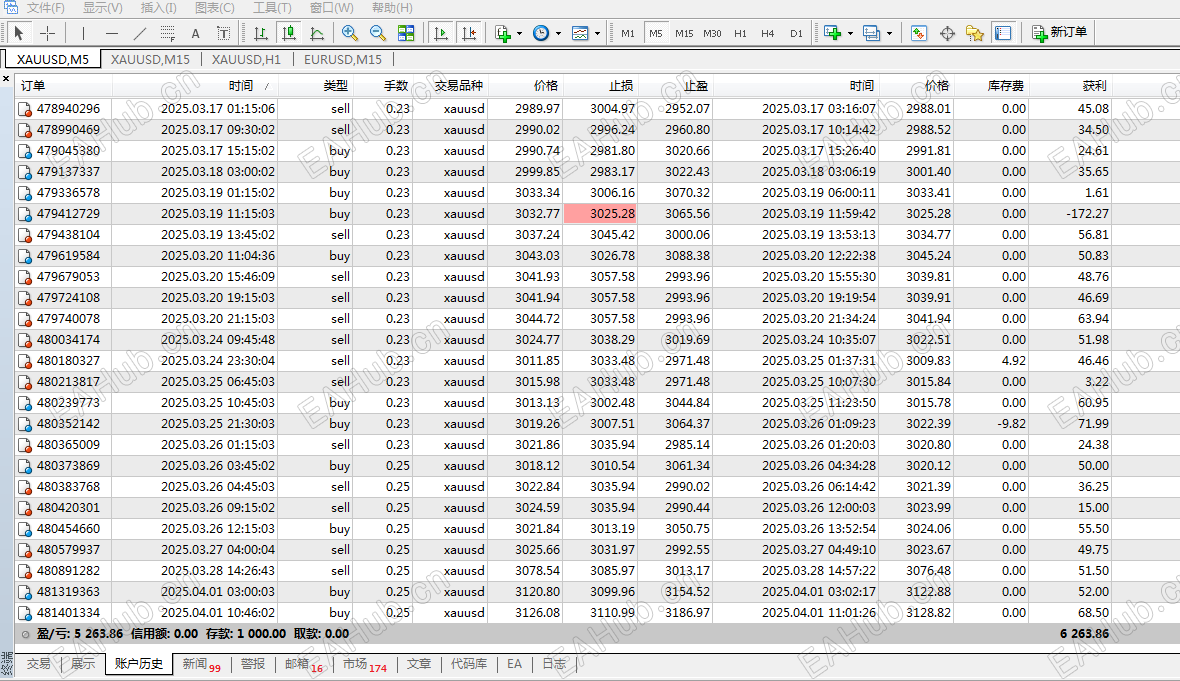The width and height of the screenshot is (1180, 681).
Task: Open the 交易 terminal tab
Action: tap(38, 664)
